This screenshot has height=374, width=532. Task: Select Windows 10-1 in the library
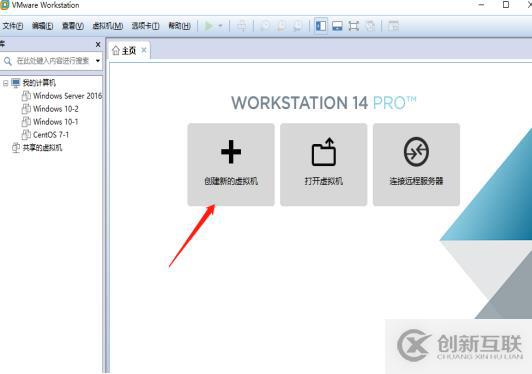tap(56, 122)
